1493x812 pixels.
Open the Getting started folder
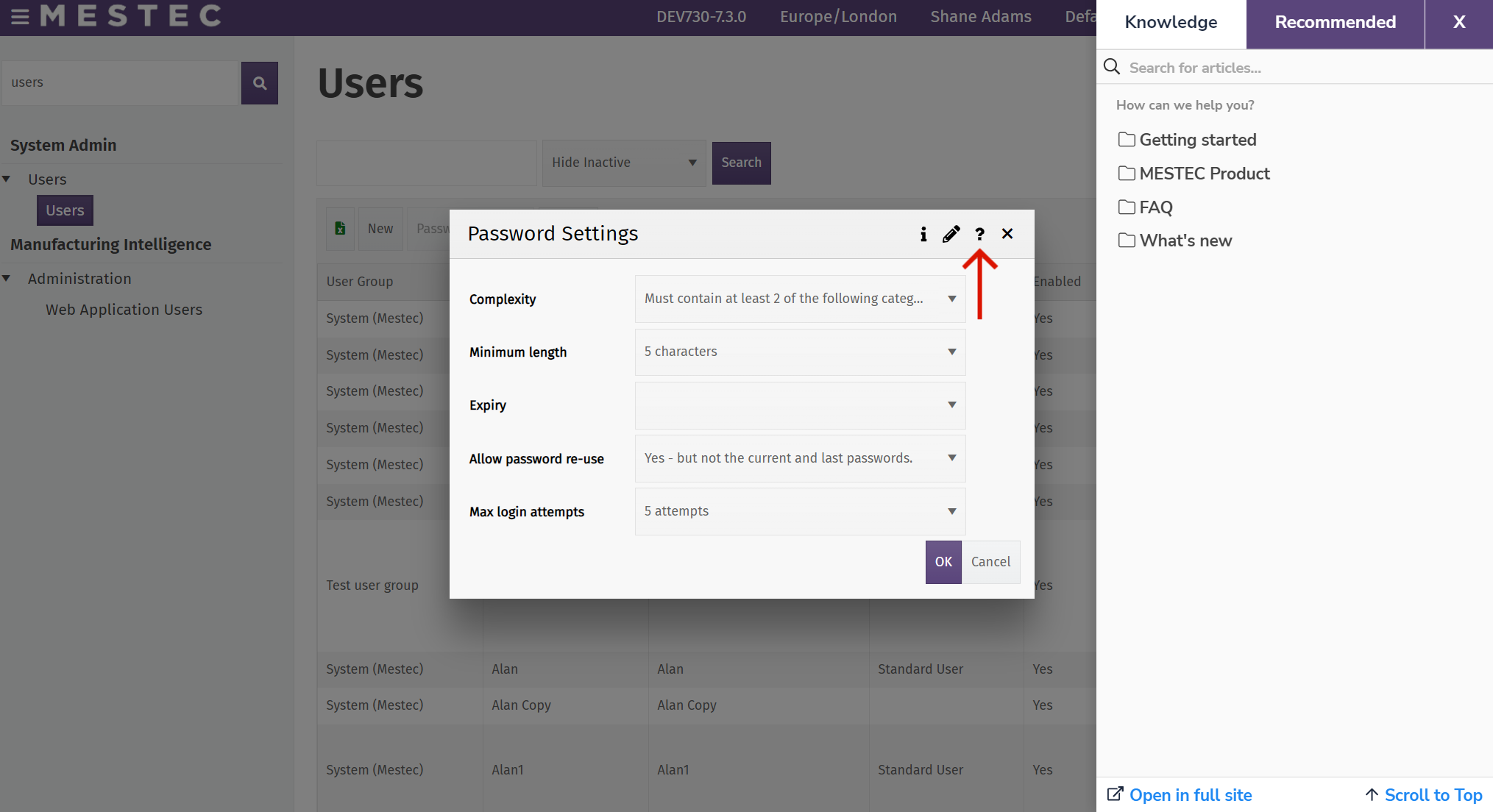tap(1197, 140)
